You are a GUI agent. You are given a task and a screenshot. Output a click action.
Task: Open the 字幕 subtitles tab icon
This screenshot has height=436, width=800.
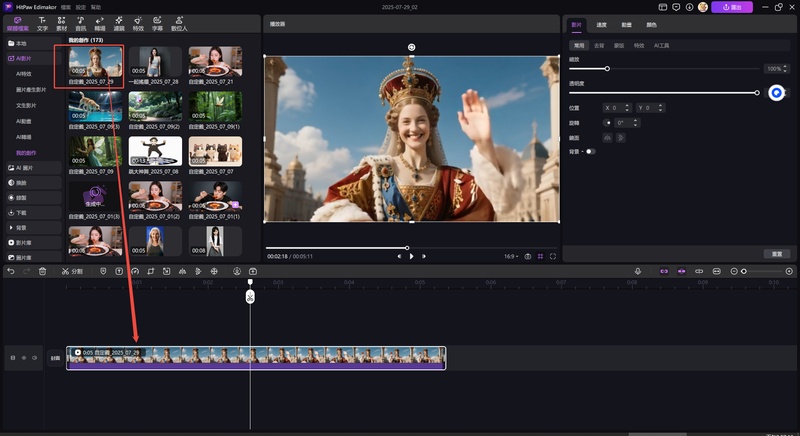[157, 23]
